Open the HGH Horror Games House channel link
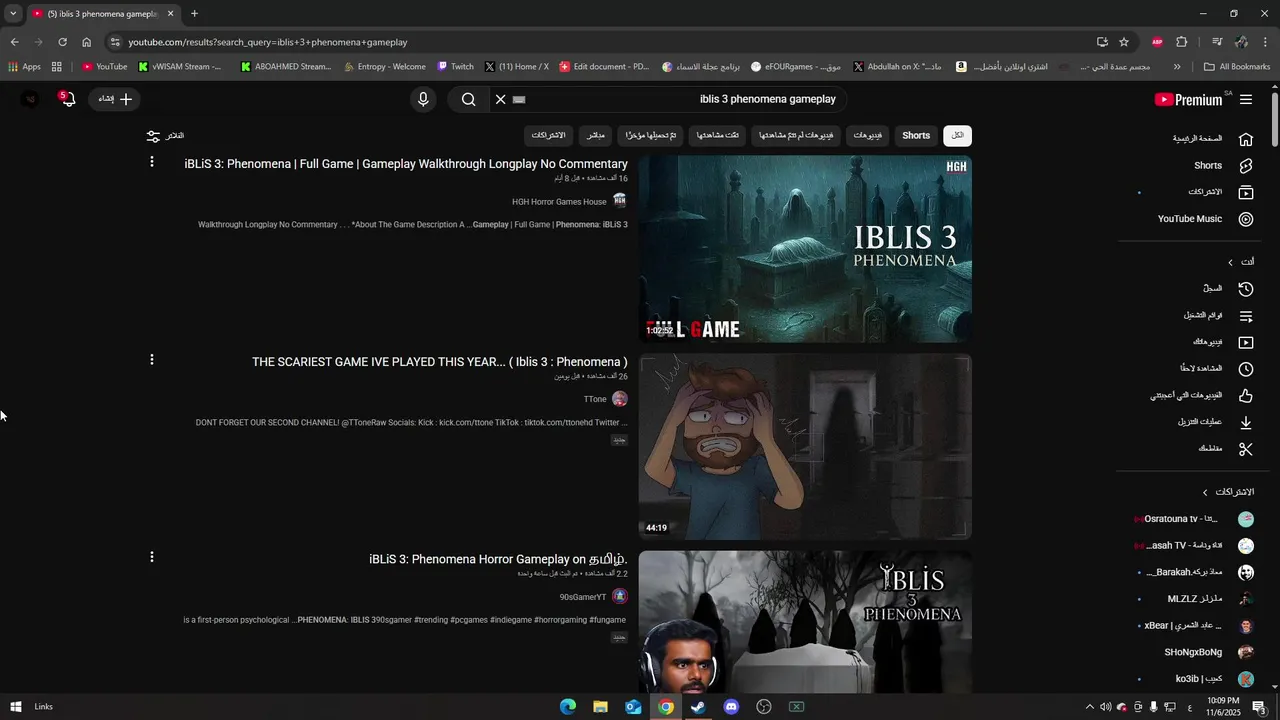1280x720 pixels. pos(560,202)
